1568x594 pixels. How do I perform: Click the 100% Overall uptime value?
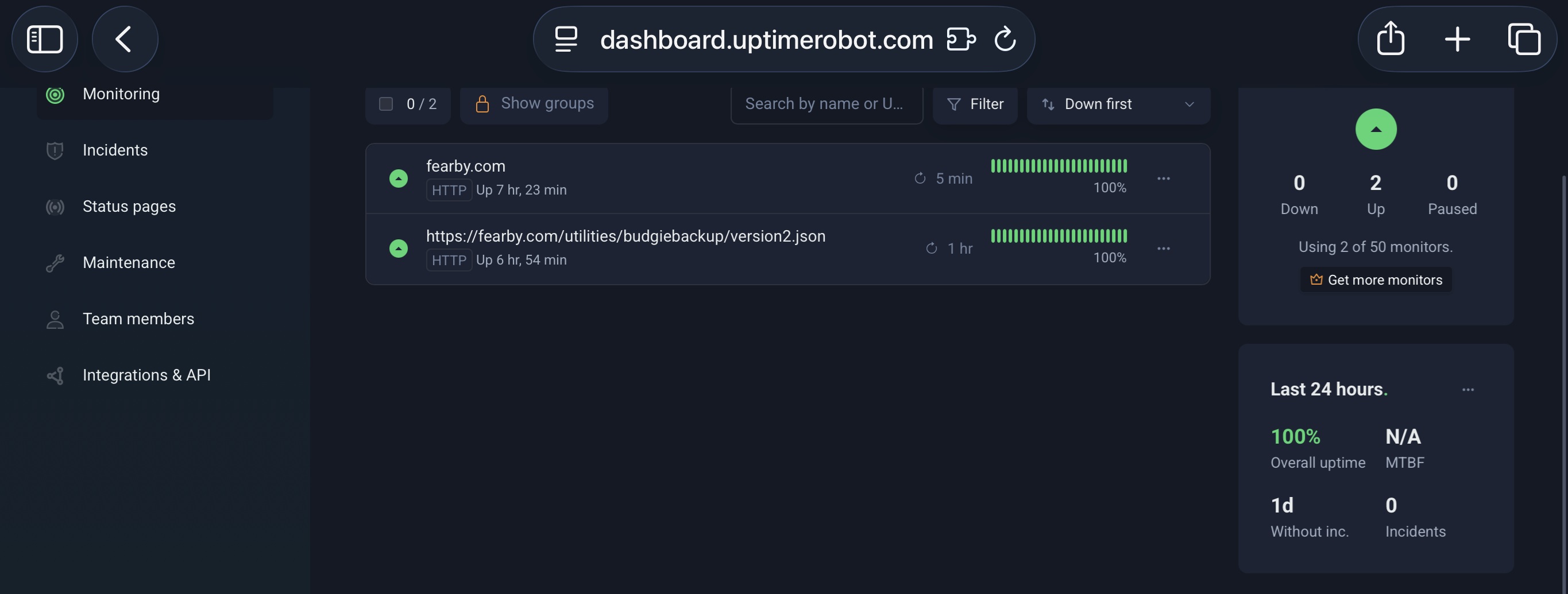click(x=1295, y=437)
